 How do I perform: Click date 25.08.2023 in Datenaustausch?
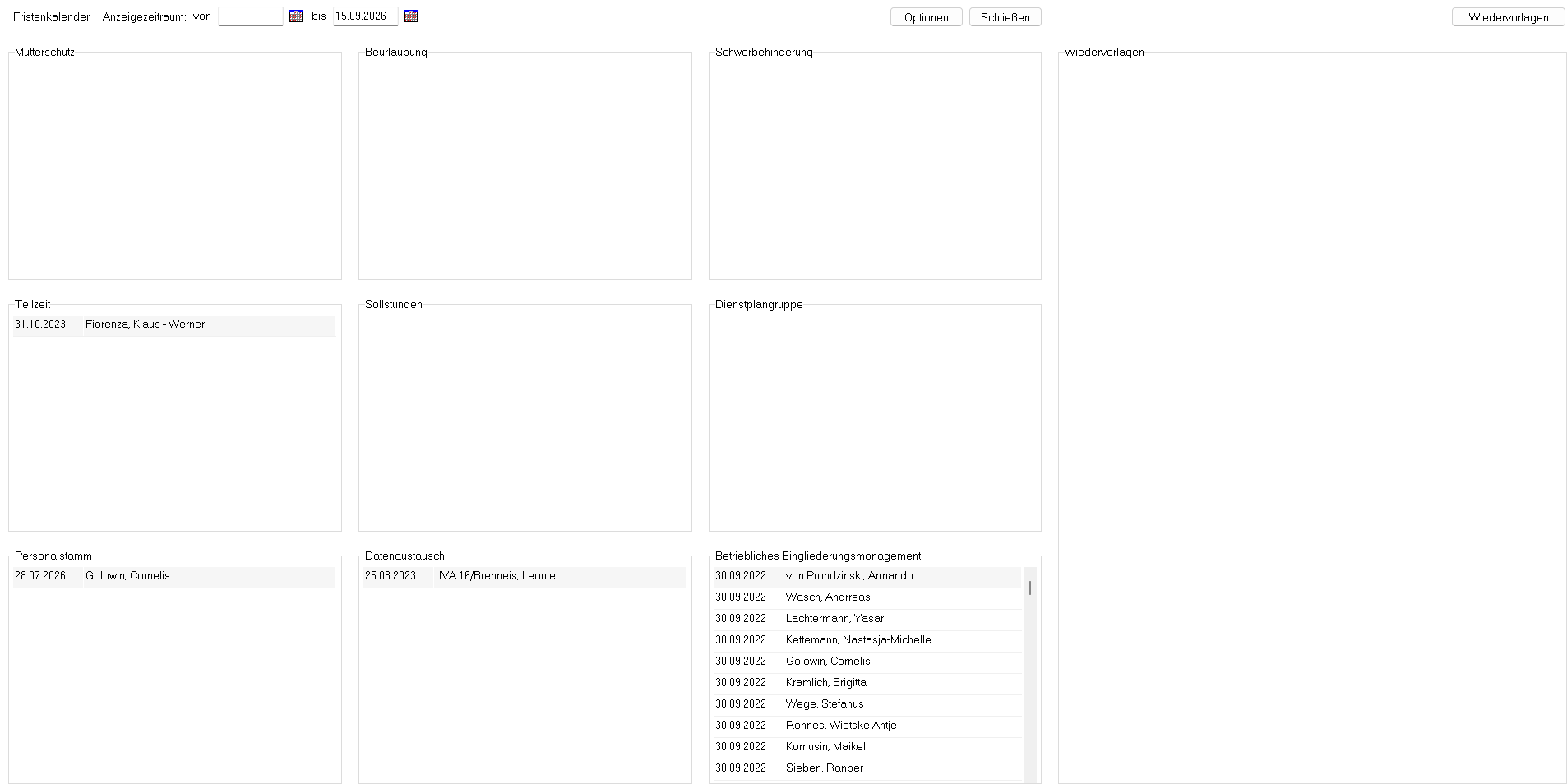(391, 576)
